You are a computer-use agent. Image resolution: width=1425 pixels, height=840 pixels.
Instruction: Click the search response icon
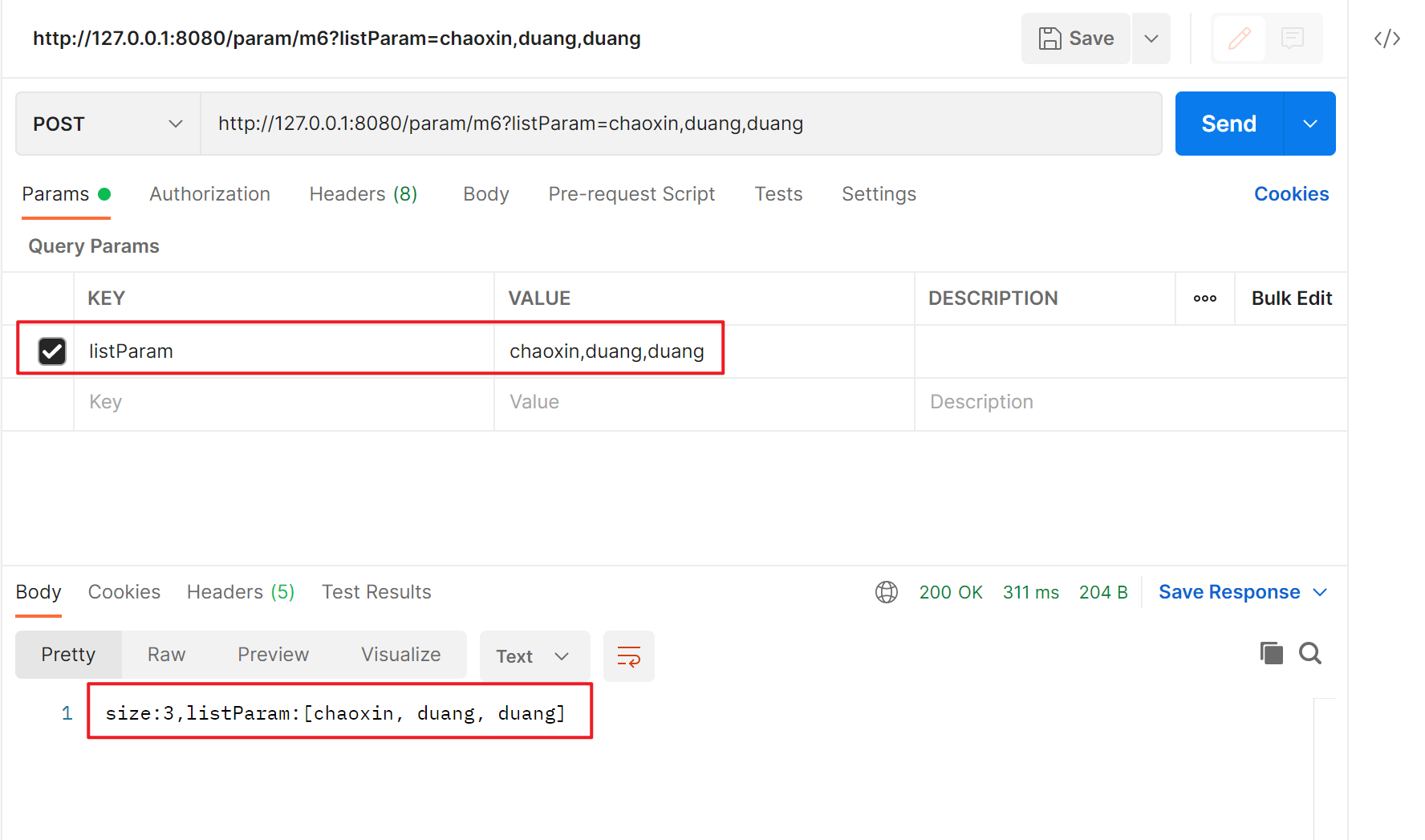[1310, 653]
